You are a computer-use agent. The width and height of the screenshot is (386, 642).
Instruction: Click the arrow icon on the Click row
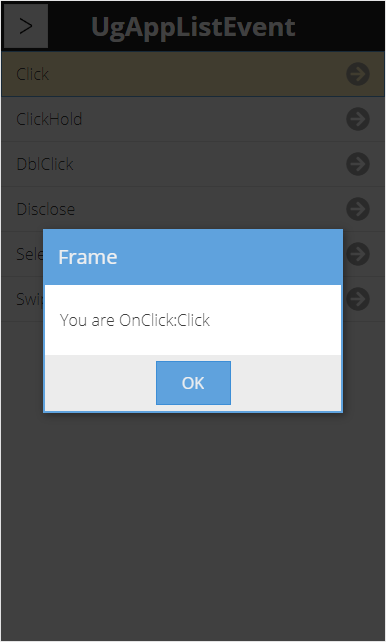358,74
